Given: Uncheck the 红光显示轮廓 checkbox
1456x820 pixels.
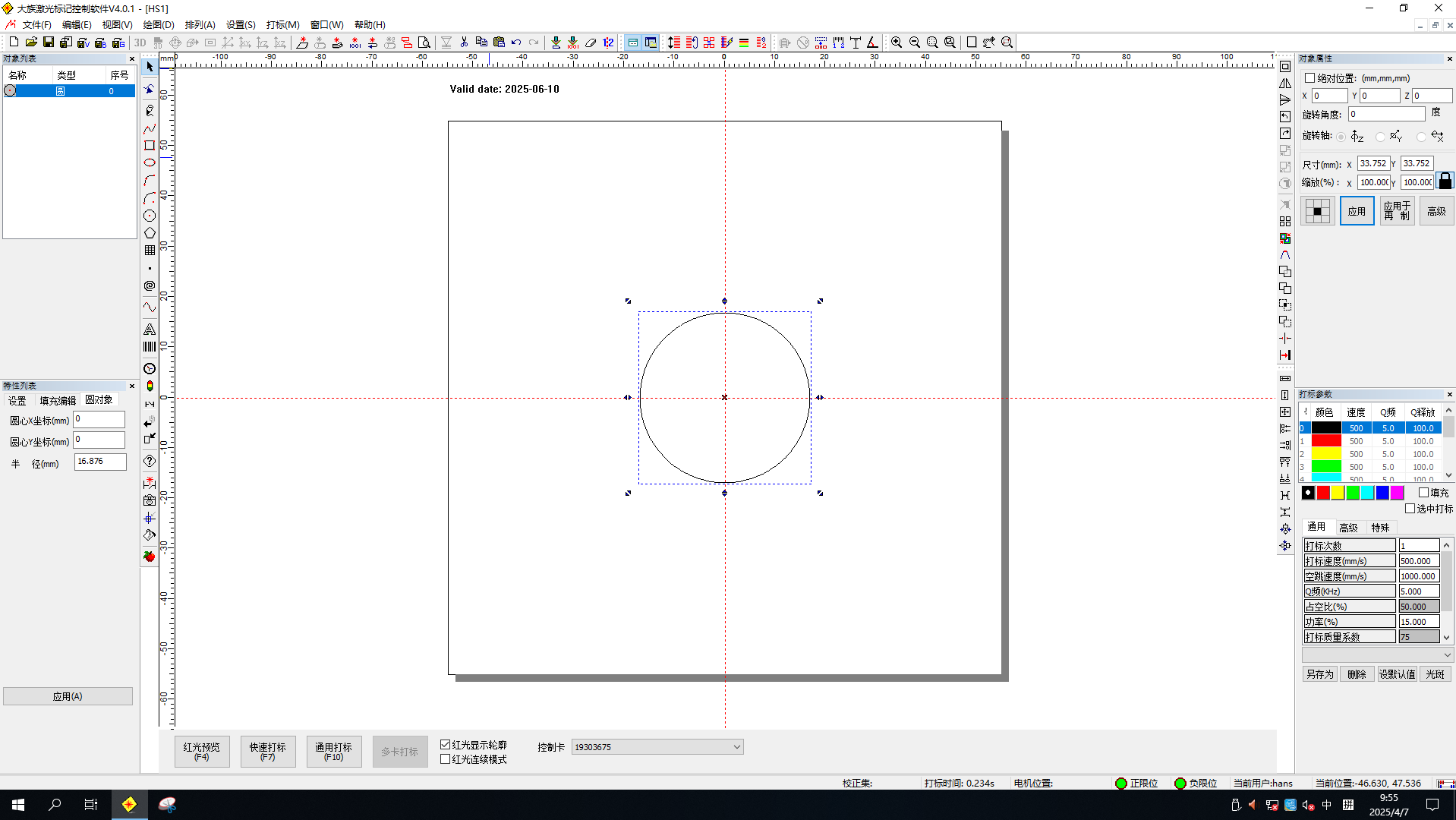Looking at the screenshot, I should [446, 745].
